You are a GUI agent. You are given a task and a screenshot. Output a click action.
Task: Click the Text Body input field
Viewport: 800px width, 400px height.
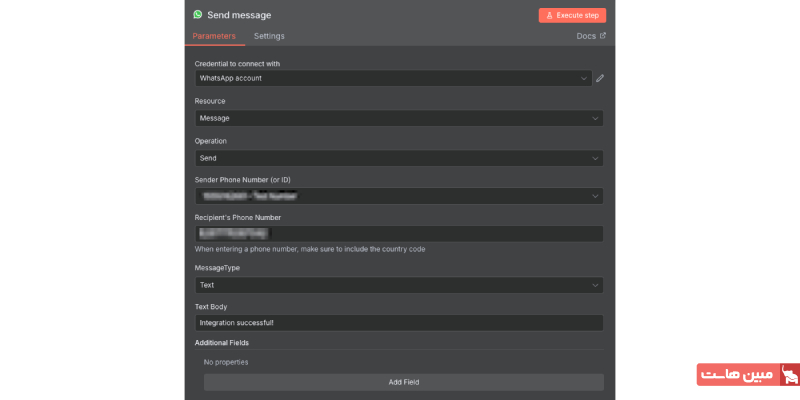[x=398, y=323]
